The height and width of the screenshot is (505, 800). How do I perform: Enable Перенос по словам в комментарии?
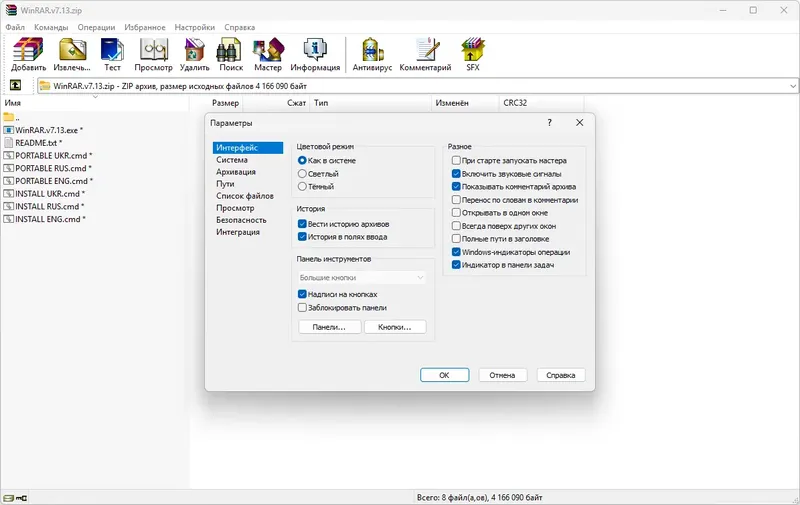tap(456, 200)
